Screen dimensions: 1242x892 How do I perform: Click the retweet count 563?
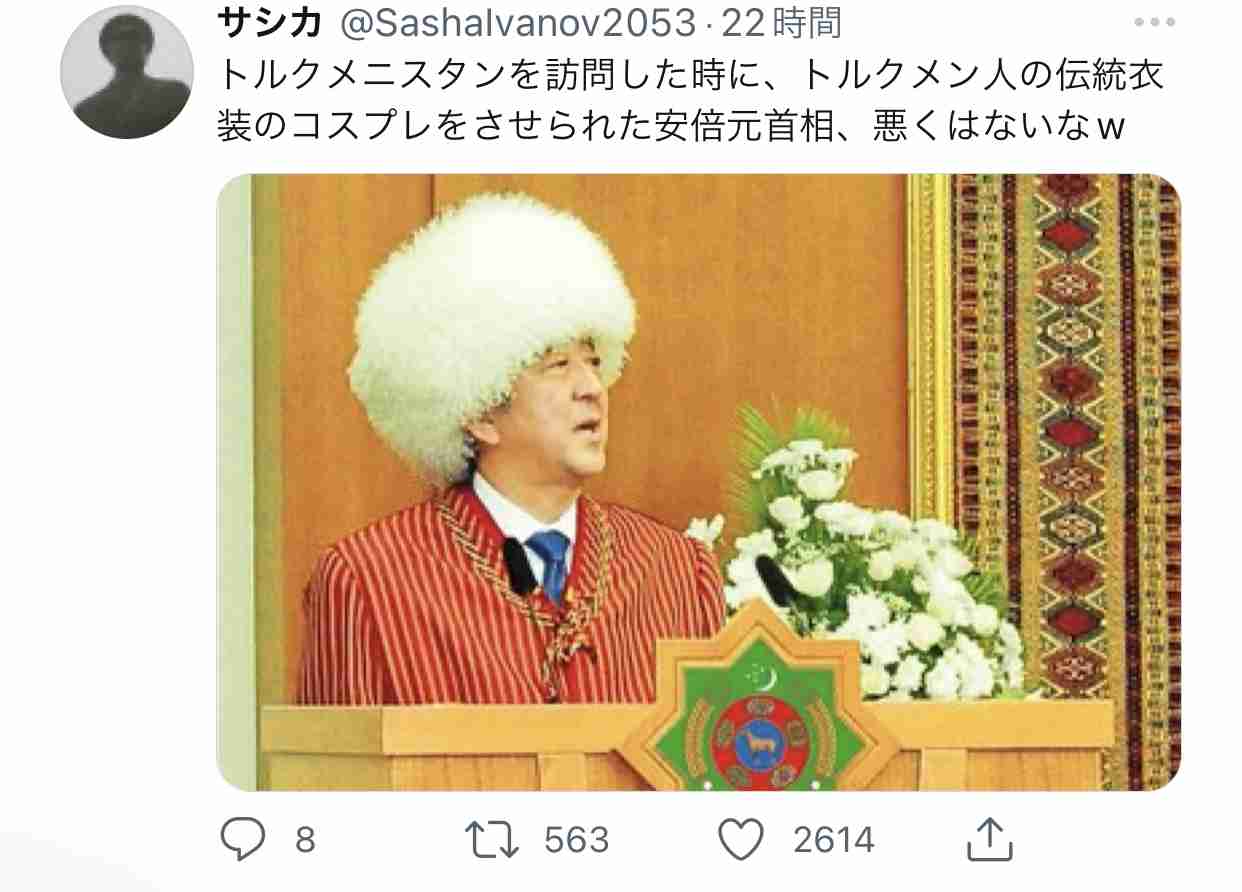pyautogui.click(x=577, y=840)
